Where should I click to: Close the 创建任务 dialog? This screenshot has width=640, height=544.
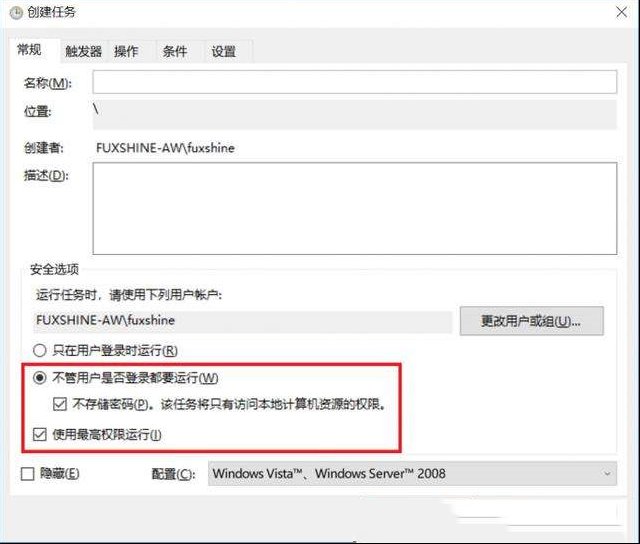tap(621, 12)
